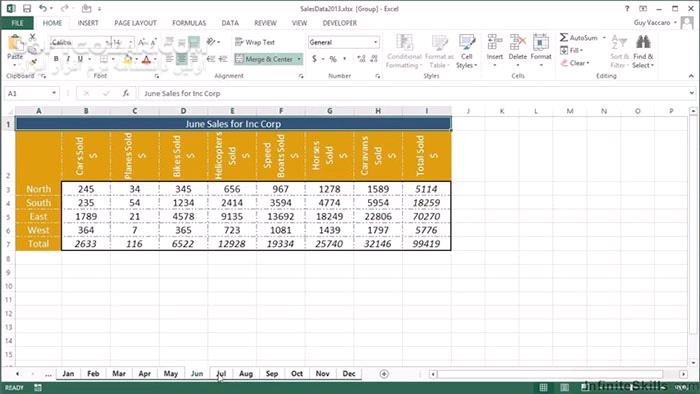Open the FILE tab
This screenshot has width=700, height=394.
coord(17,23)
